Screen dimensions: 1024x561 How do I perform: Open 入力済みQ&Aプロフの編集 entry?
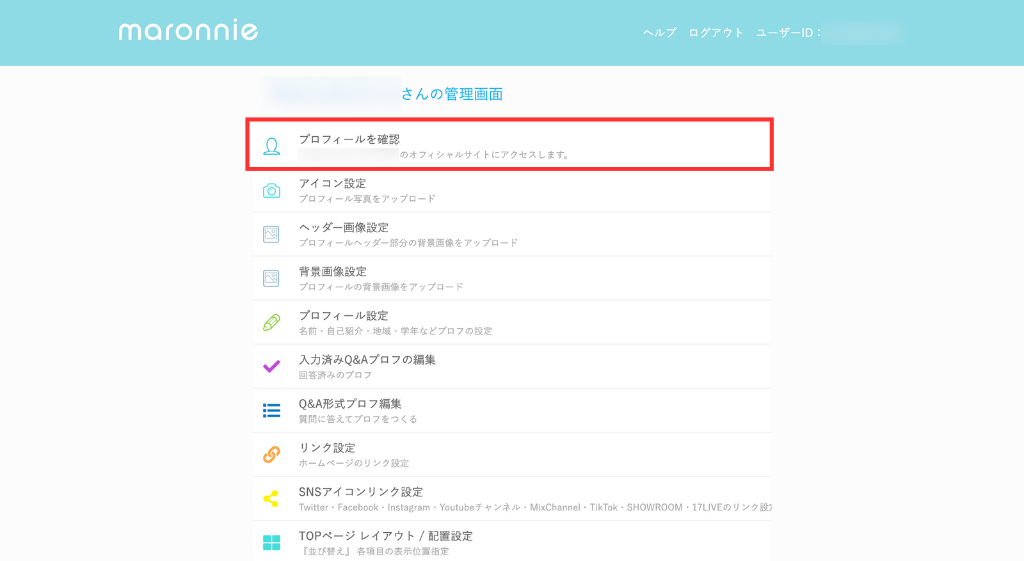click(x=512, y=366)
